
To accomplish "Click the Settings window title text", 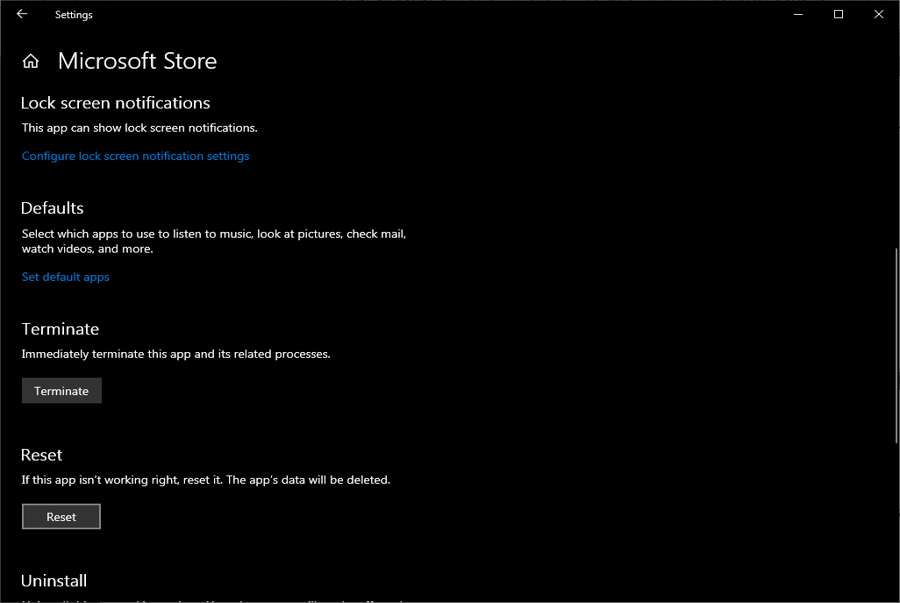I will [73, 15].
